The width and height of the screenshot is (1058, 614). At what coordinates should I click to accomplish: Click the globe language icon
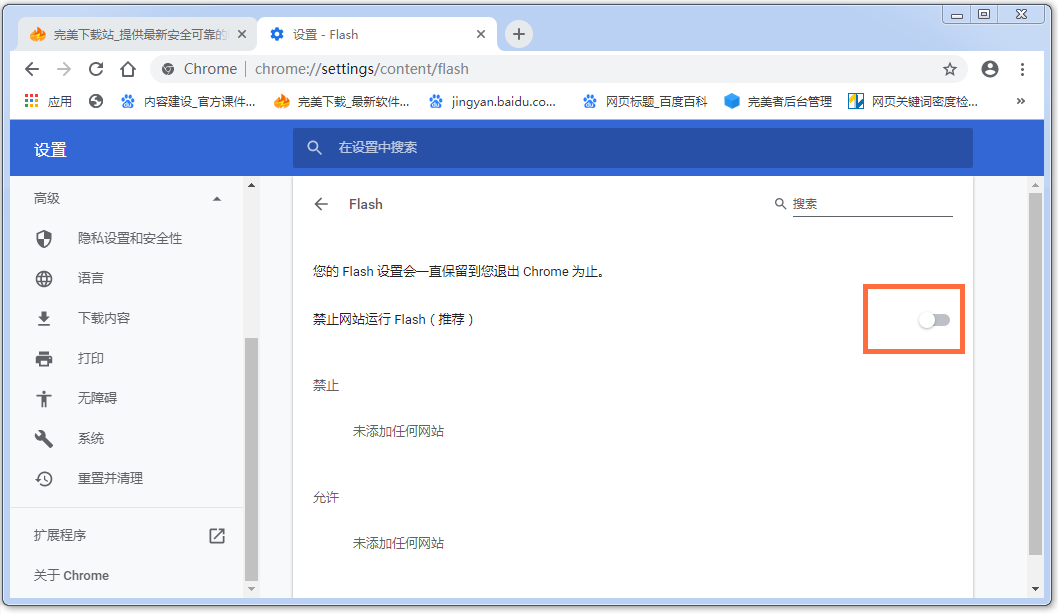[x=44, y=279]
